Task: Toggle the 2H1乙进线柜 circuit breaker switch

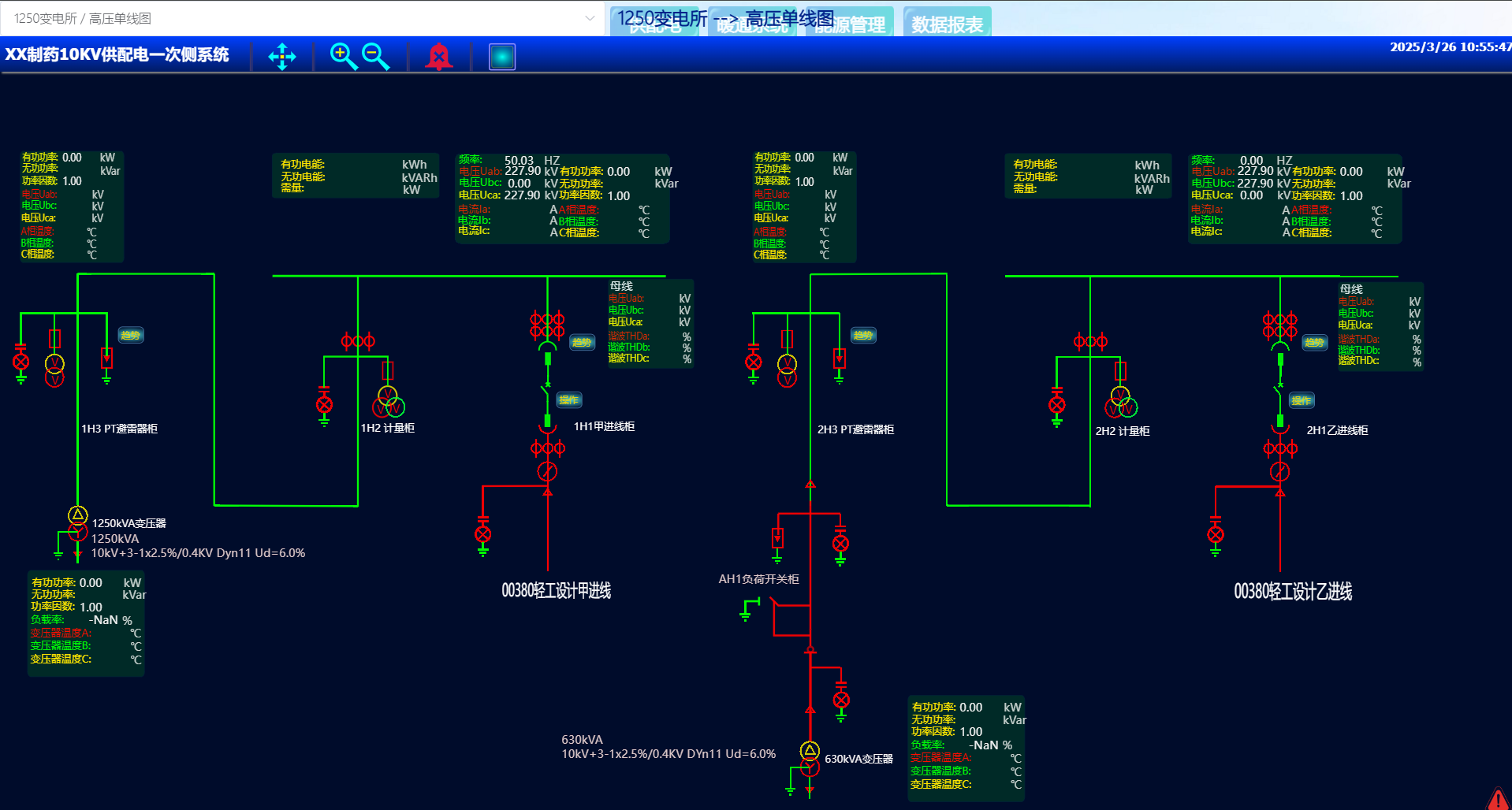Action: pos(1279,391)
